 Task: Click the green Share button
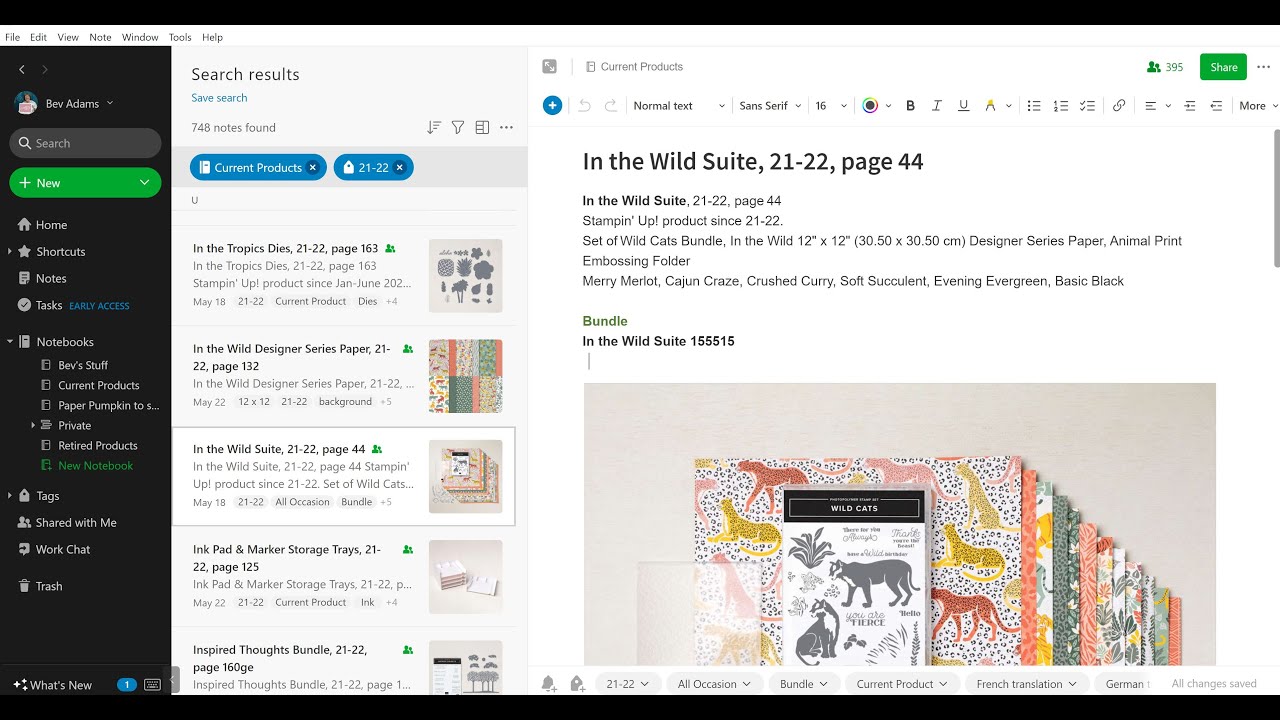tap(1223, 67)
